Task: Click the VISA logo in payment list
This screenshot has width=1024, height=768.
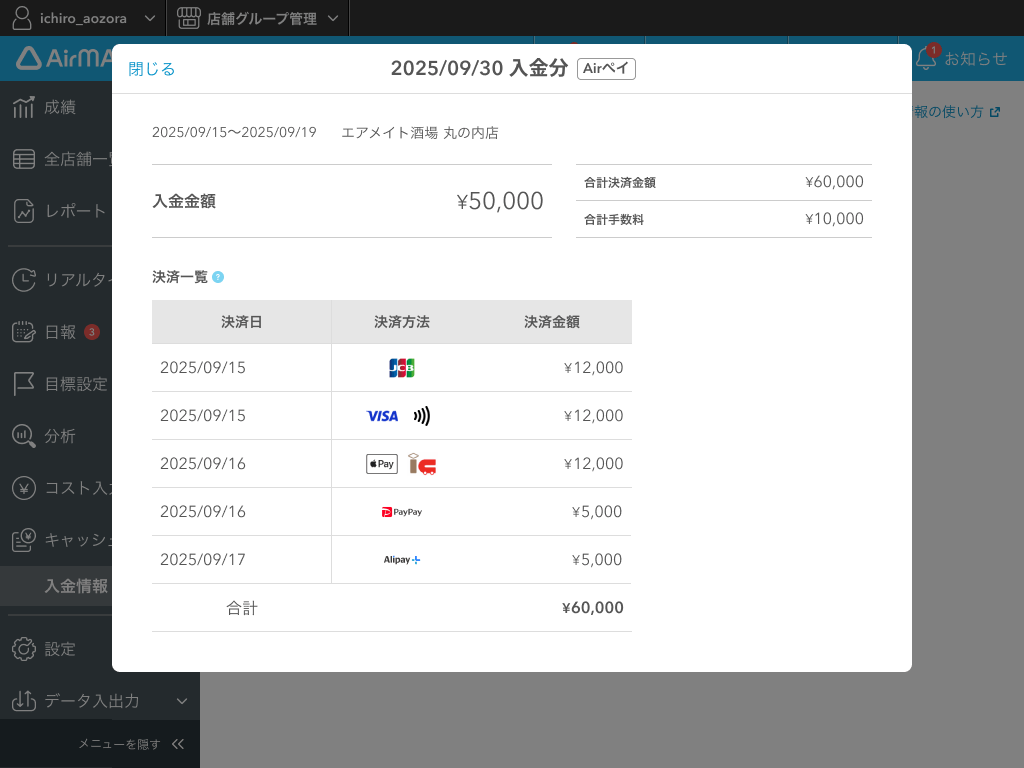Action: tap(383, 416)
